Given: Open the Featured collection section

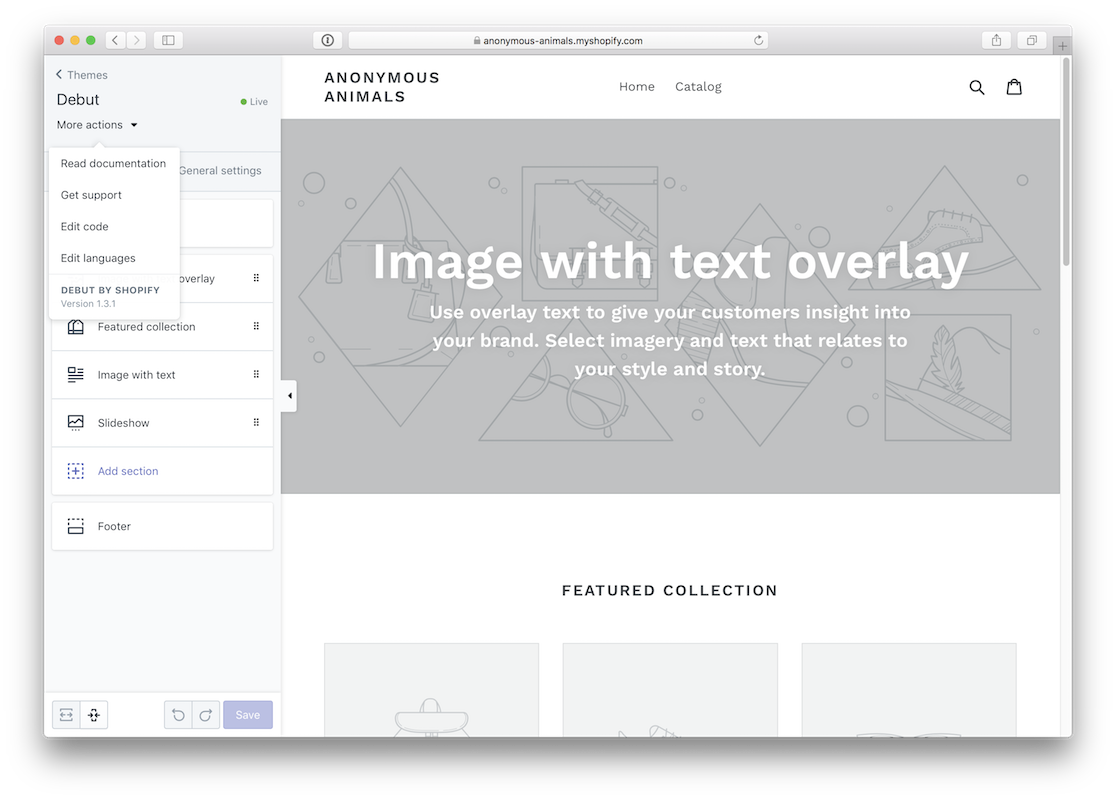Looking at the screenshot, I should (x=162, y=327).
